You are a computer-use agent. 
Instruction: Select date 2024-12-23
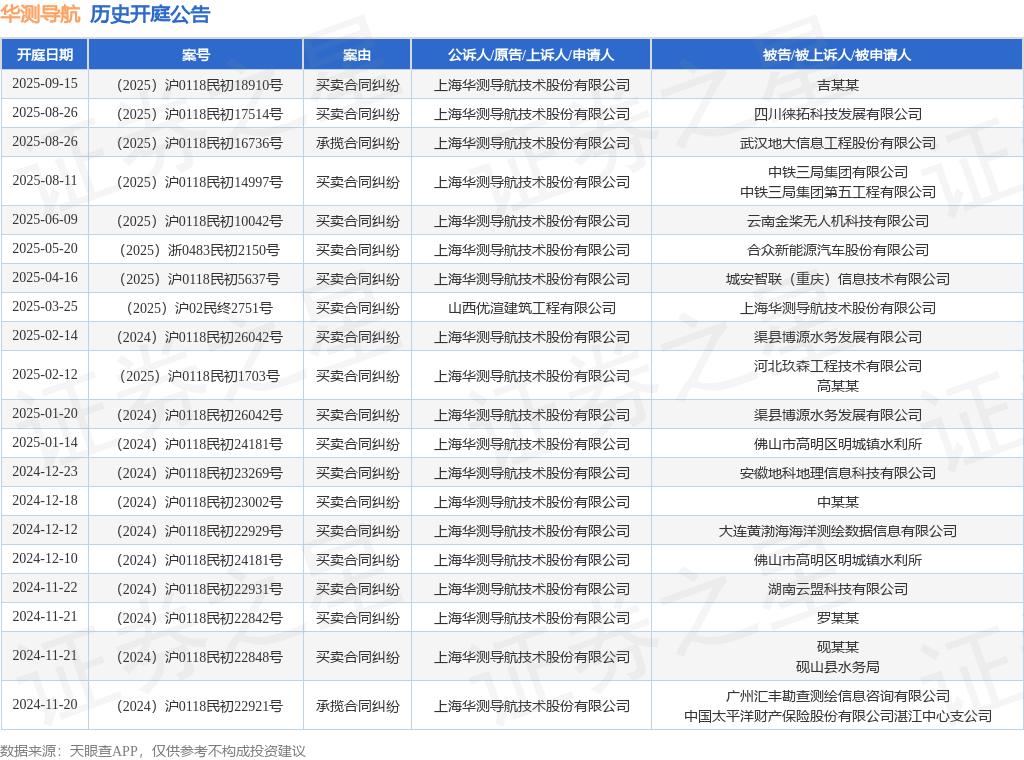coord(44,471)
